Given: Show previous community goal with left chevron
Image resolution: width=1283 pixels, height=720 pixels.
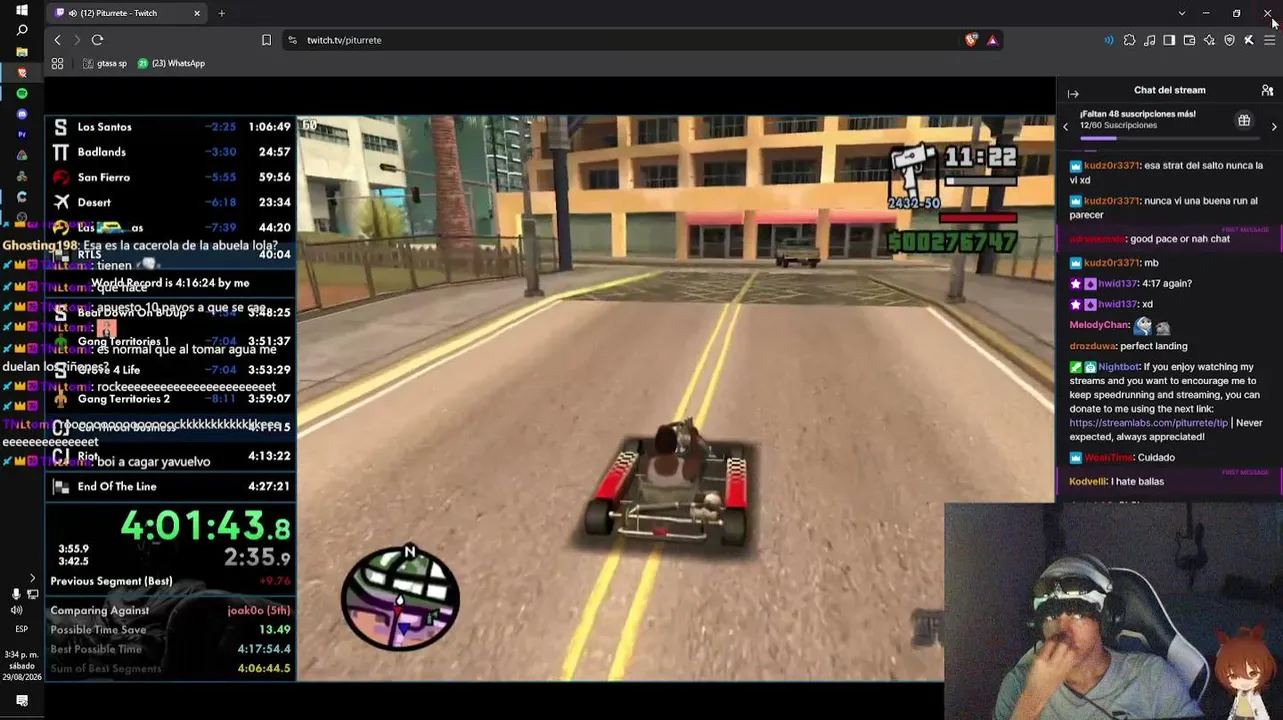Looking at the screenshot, I should coord(1065,126).
